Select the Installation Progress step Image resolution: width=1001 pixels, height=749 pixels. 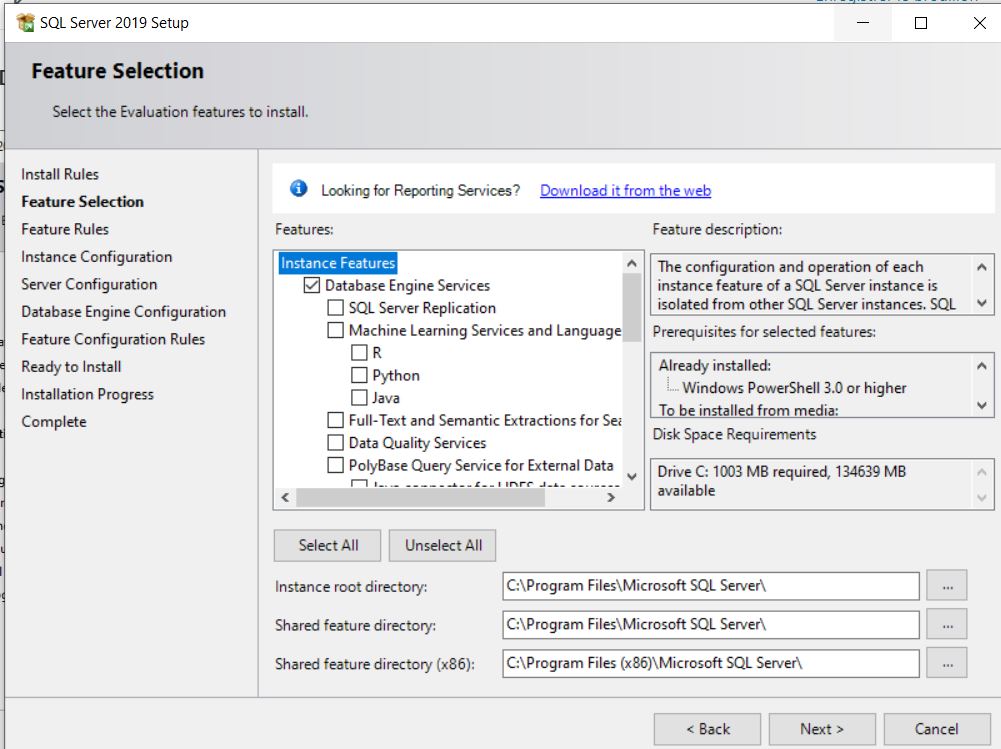point(87,394)
